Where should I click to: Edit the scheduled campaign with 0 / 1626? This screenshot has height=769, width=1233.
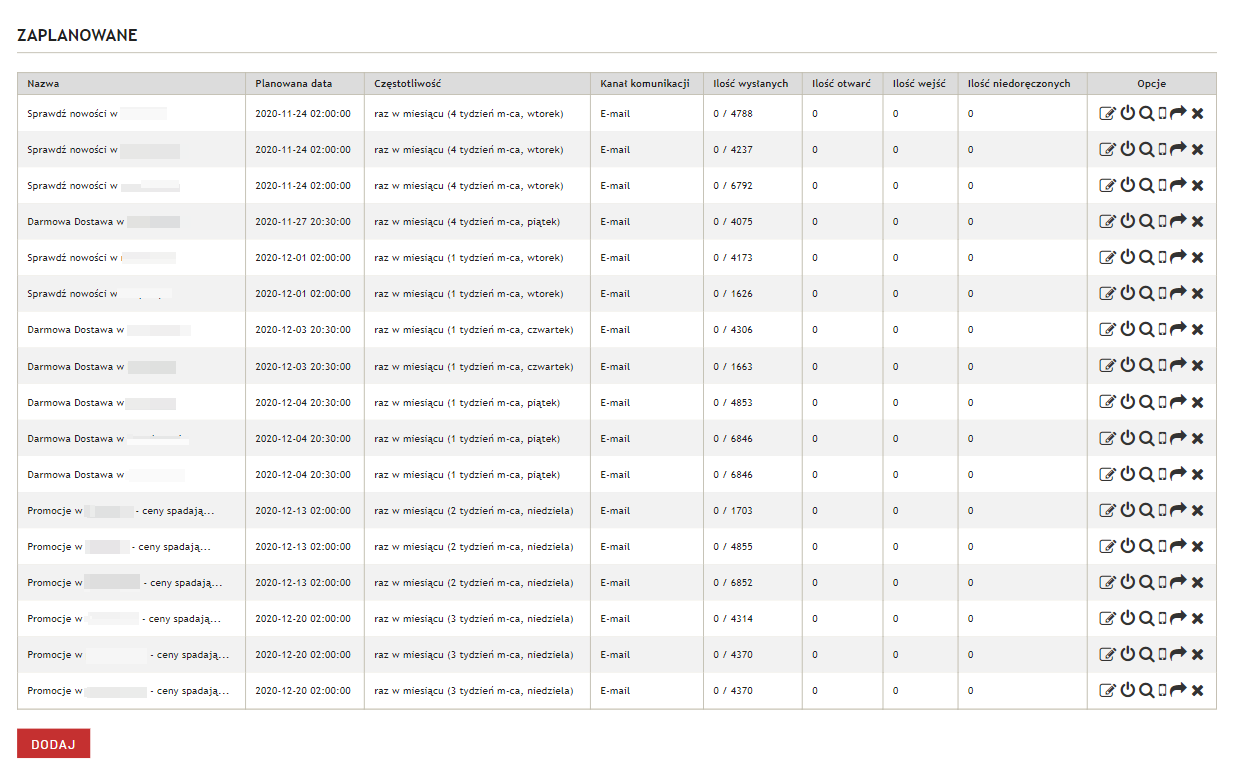tap(1107, 293)
